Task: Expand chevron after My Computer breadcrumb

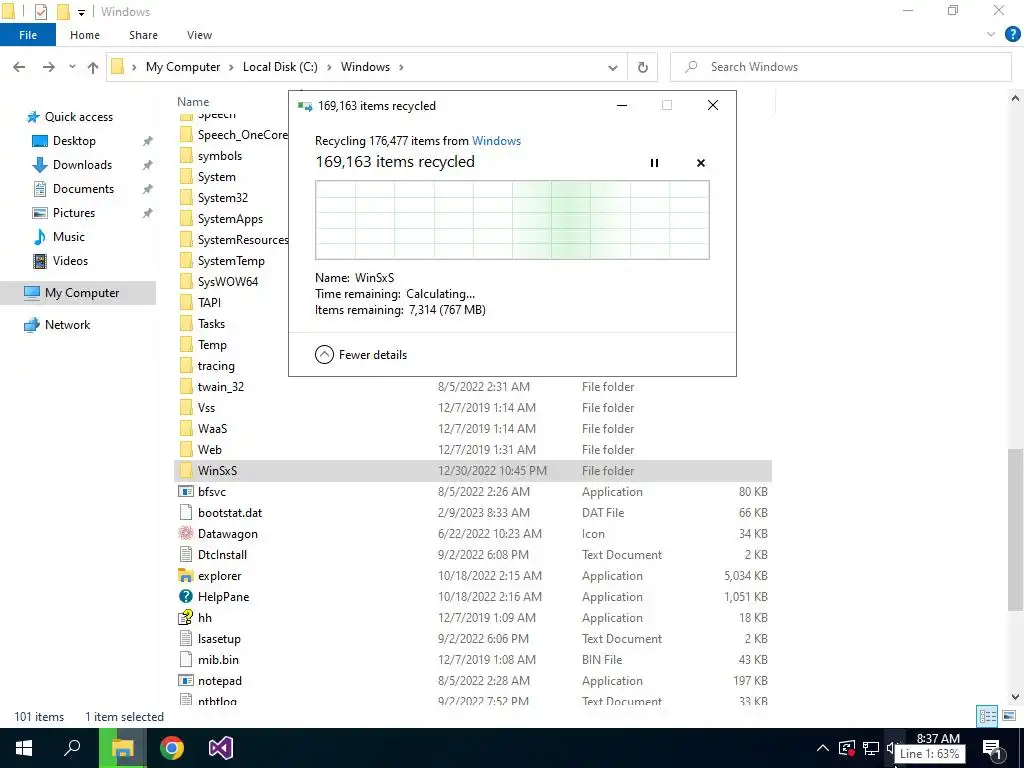Action: (x=232, y=67)
